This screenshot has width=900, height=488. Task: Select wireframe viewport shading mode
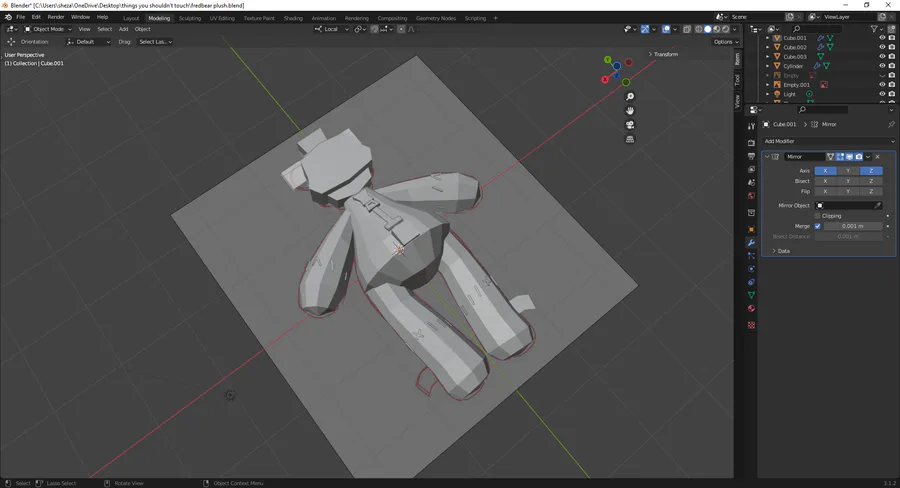point(699,29)
